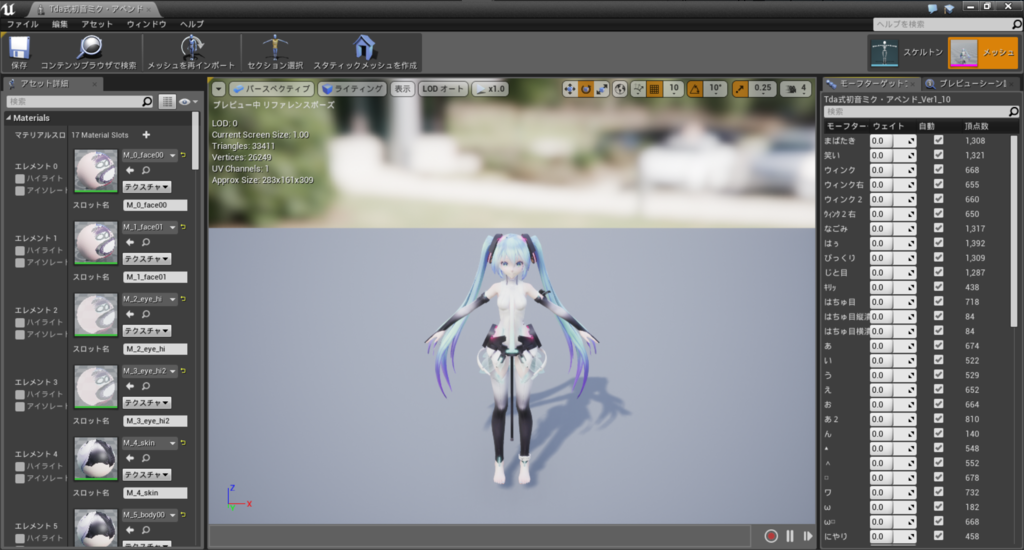Open M_0_face00 material dropdown
This screenshot has width=1024, height=550.
point(150,155)
